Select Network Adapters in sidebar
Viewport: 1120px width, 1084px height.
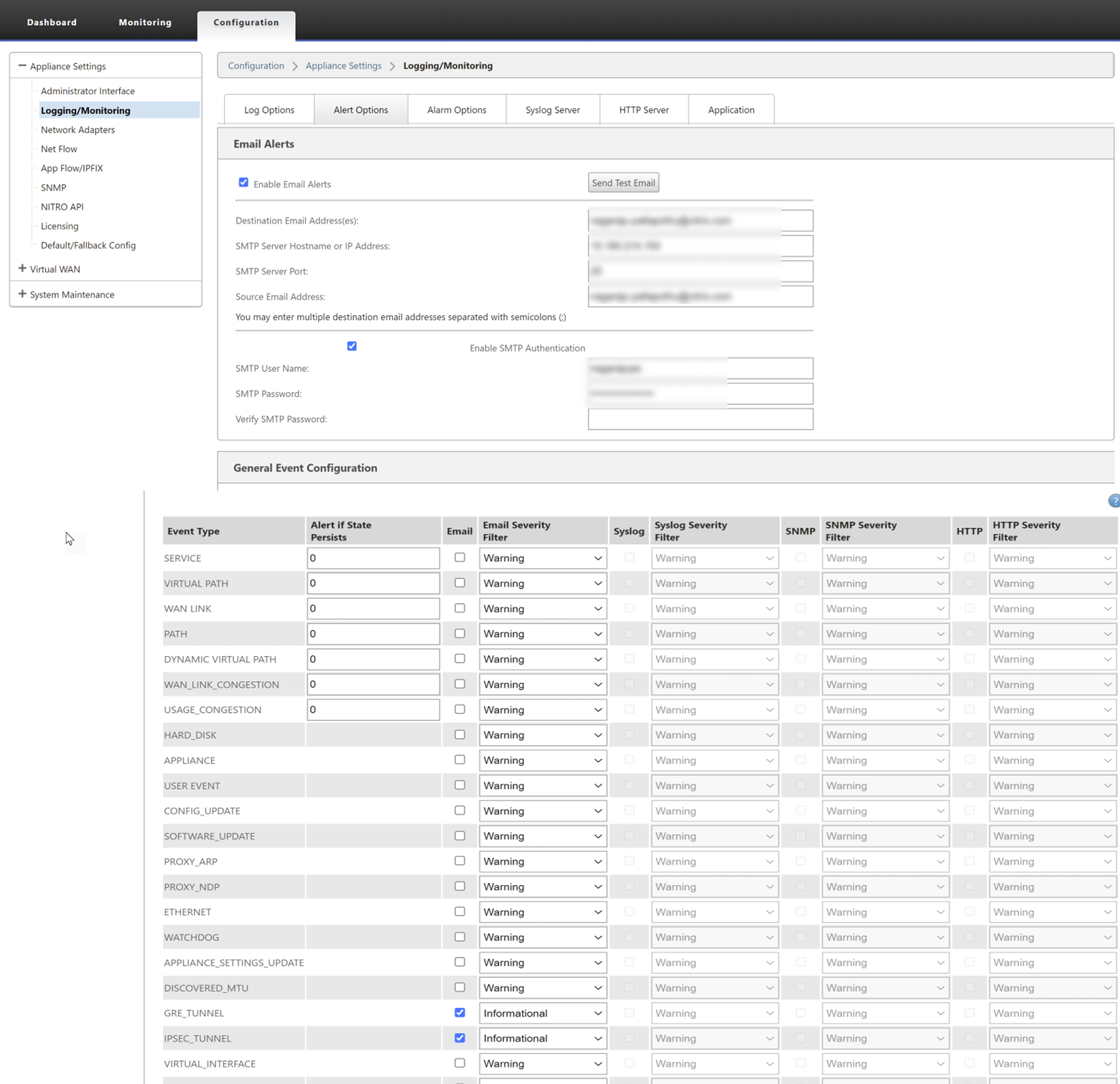point(78,130)
